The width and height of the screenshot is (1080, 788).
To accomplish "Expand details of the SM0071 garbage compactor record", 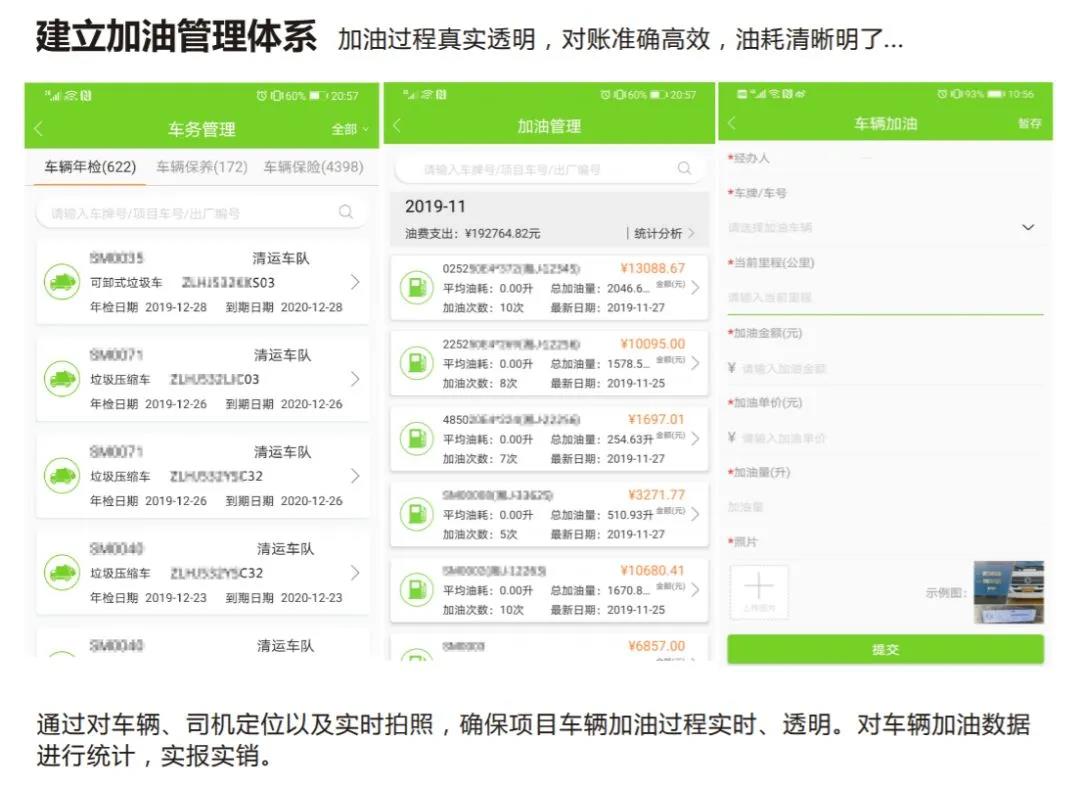I will 356,379.
